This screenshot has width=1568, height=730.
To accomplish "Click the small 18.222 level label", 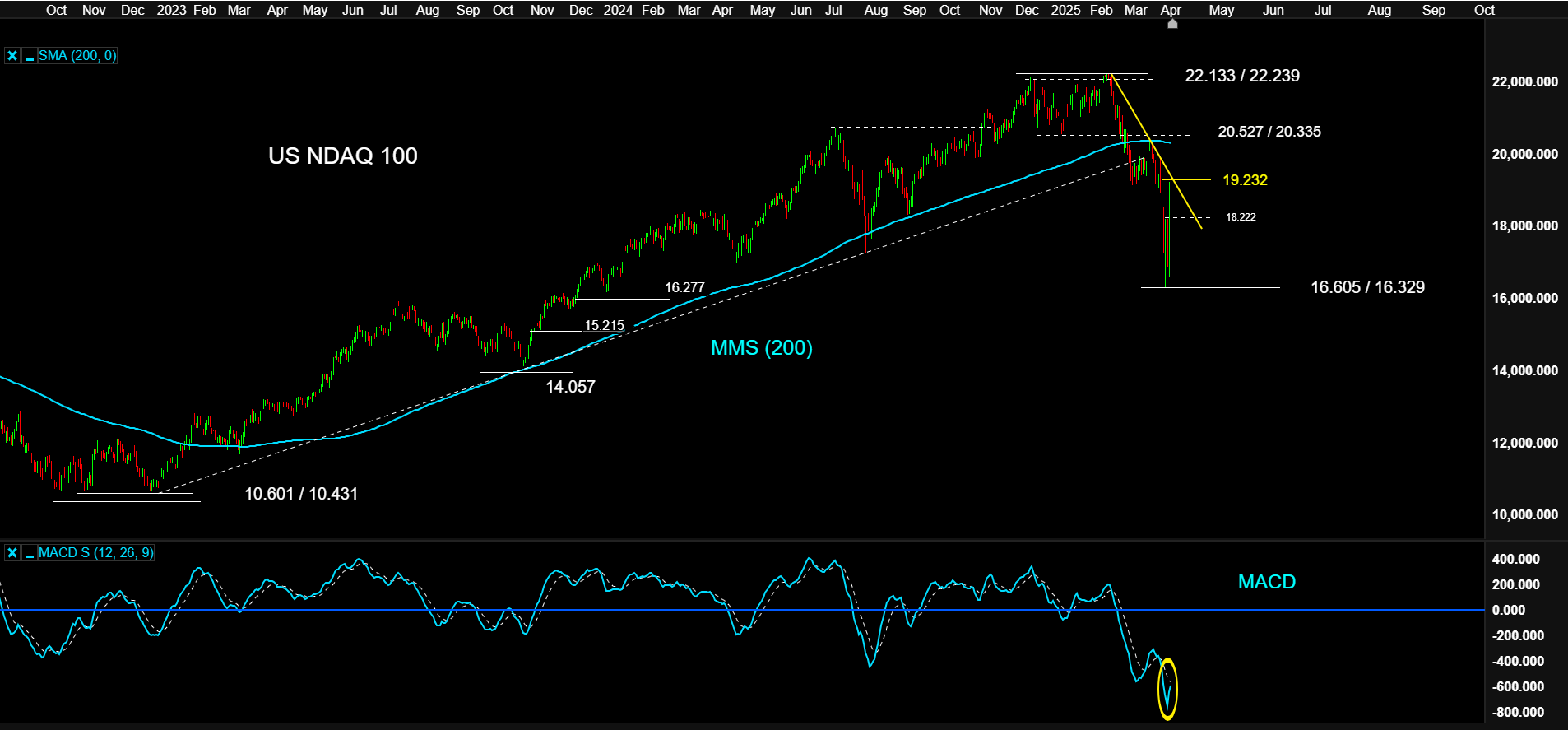I will (x=1241, y=217).
